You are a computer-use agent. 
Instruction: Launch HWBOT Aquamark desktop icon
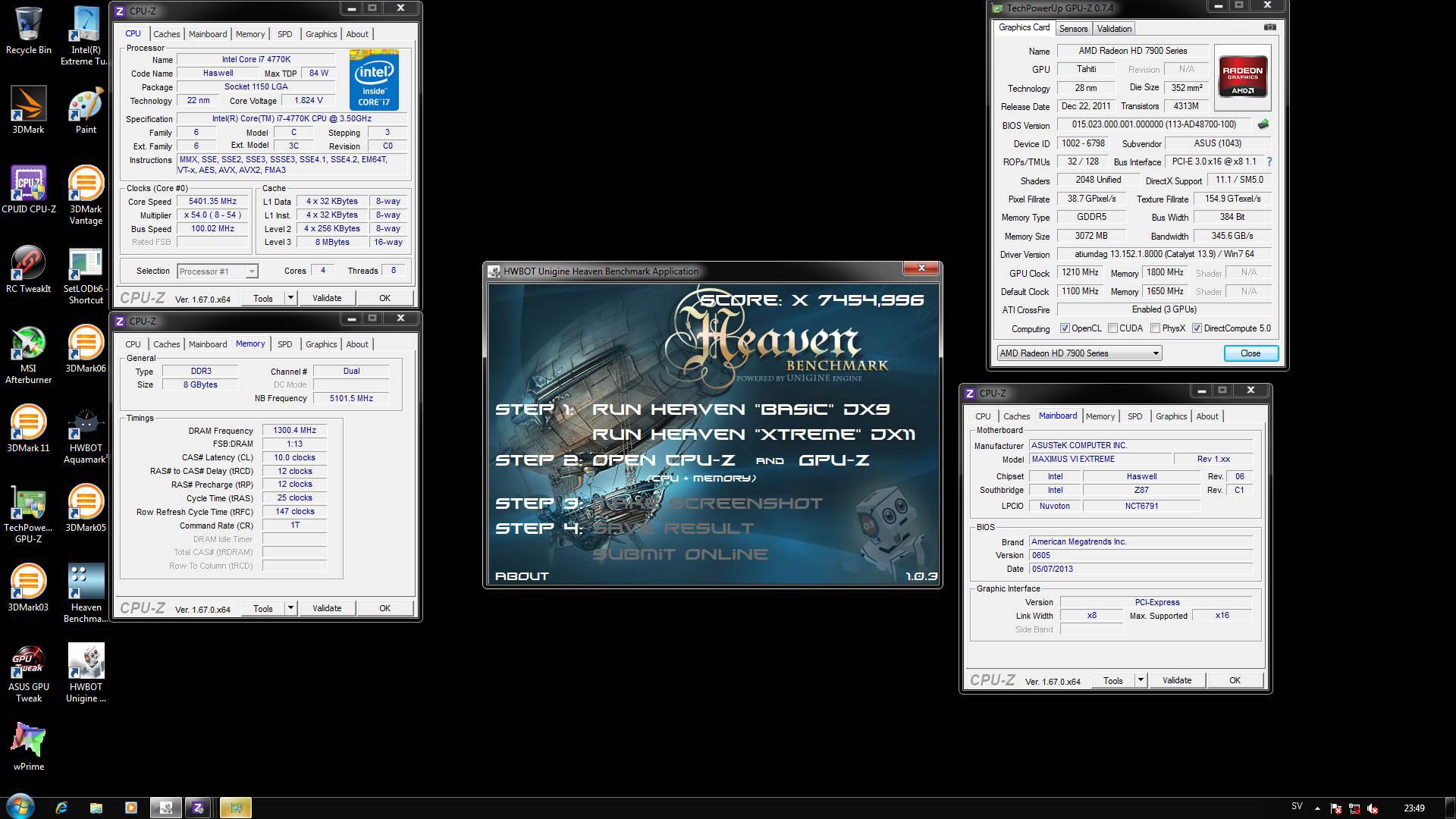point(86,434)
